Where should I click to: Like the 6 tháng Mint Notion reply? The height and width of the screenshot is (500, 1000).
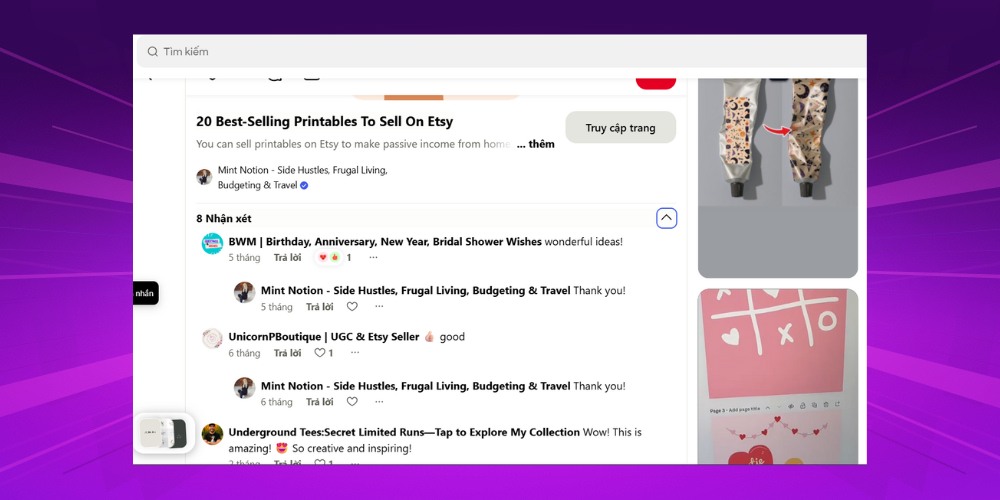tap(352, 402)
